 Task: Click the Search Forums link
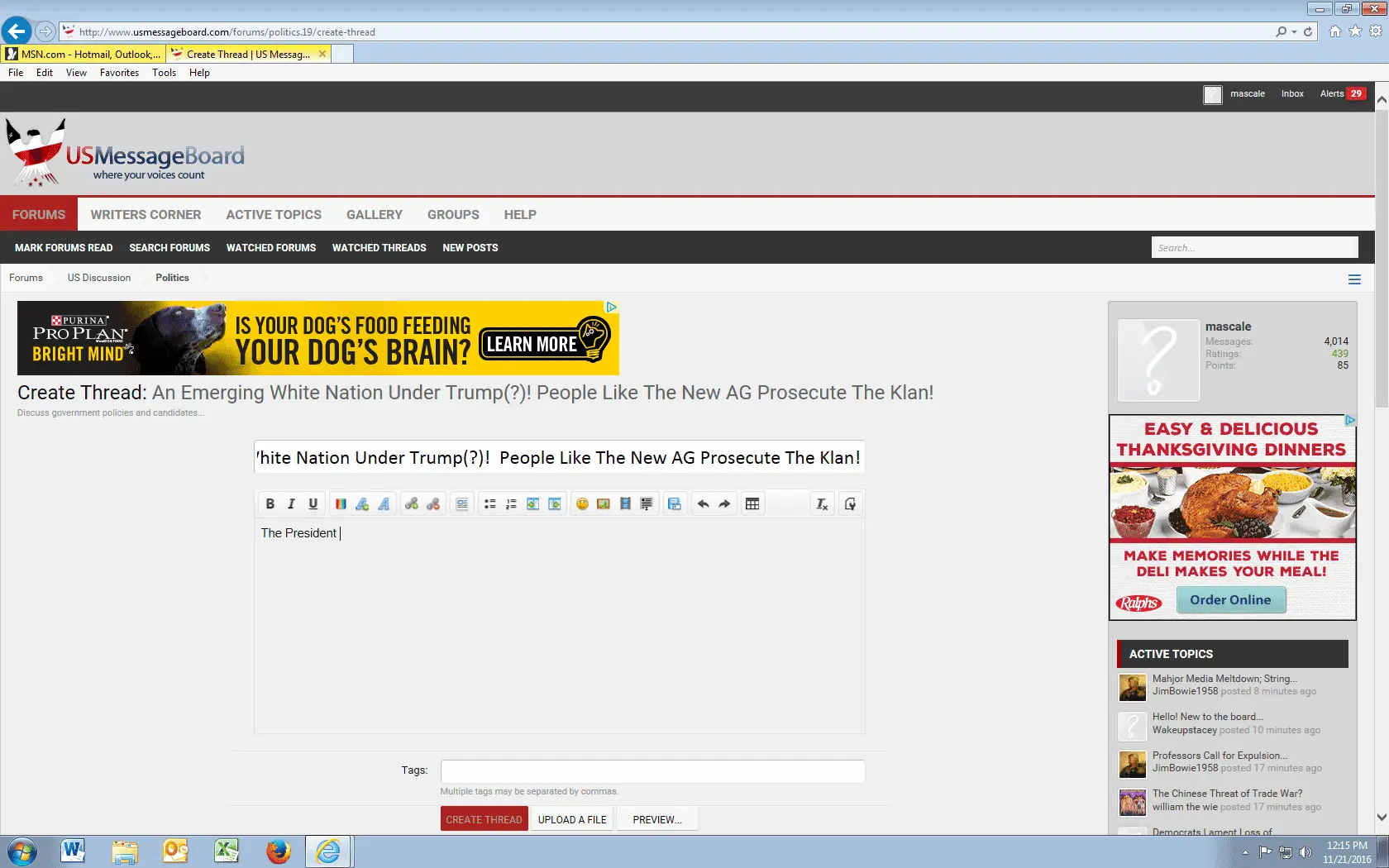(x=169, y=247)
